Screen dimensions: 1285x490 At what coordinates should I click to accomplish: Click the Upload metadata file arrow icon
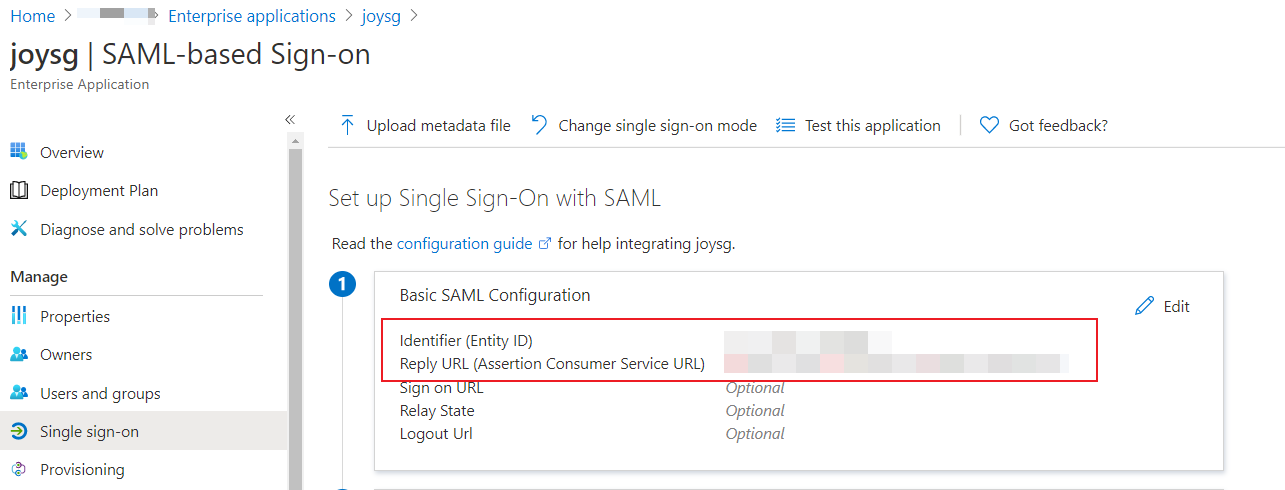pos(347,125)
